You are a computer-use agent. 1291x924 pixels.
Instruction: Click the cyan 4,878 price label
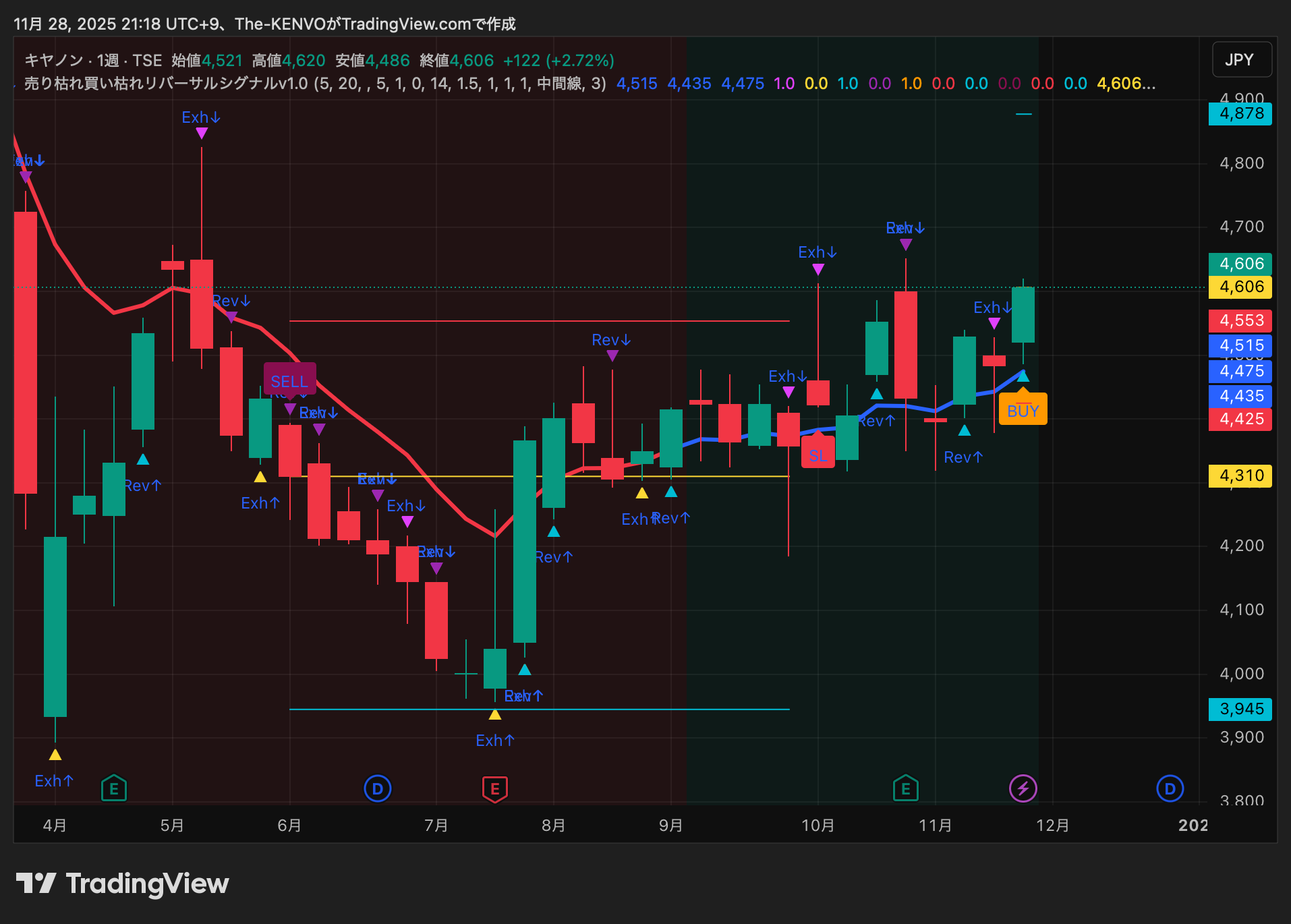(x=1241, y=113)
